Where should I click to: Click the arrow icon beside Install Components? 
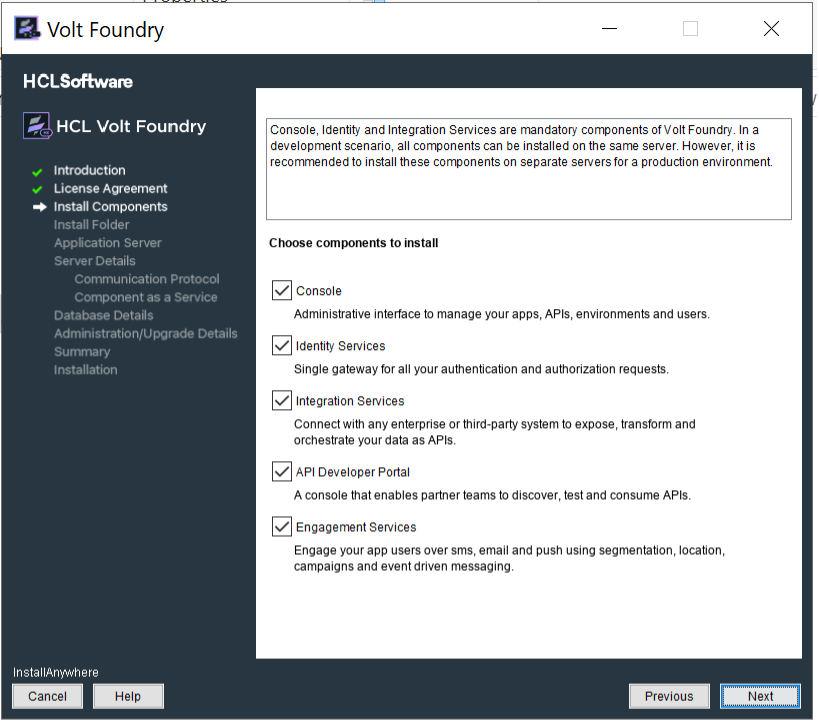tap(39, 207)
